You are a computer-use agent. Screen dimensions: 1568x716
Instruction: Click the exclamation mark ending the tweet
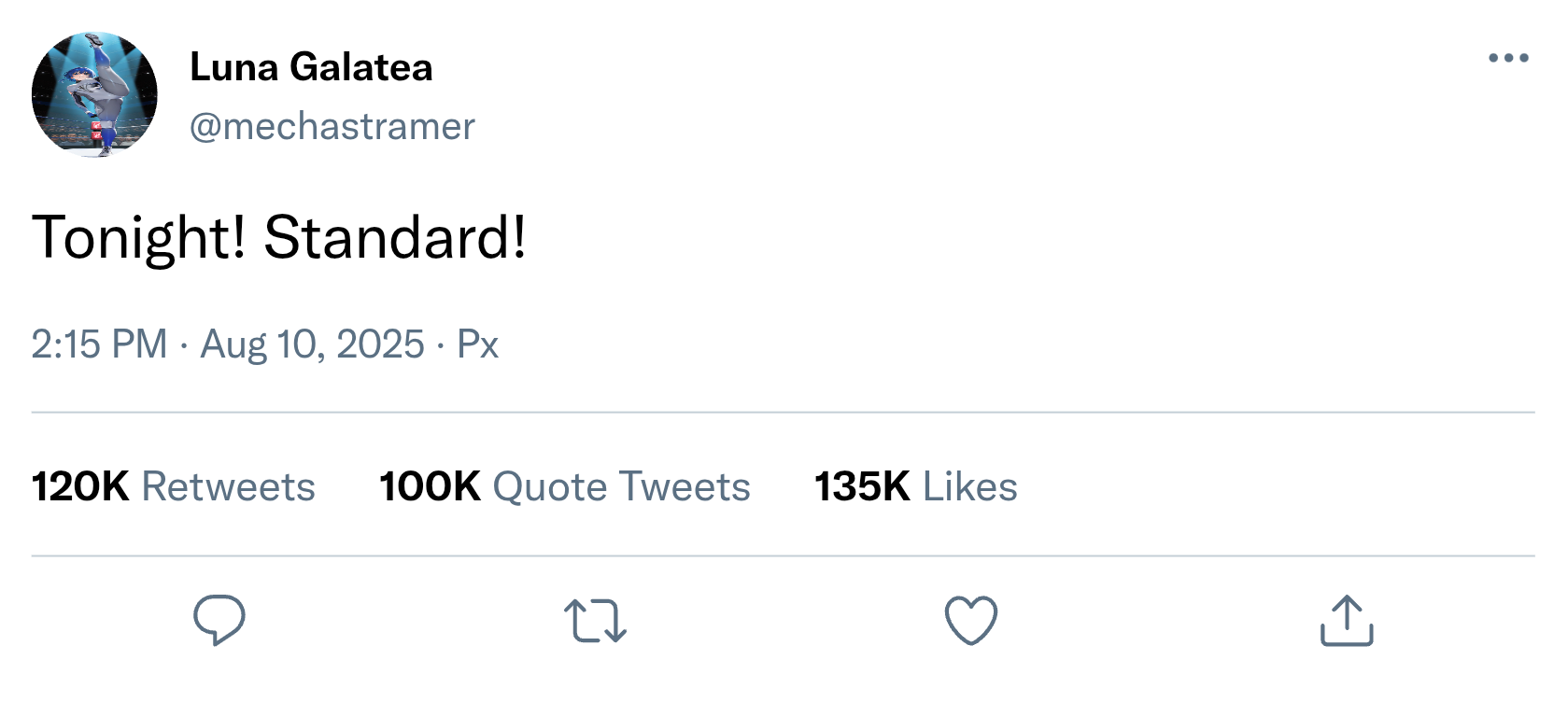[518, 237]
